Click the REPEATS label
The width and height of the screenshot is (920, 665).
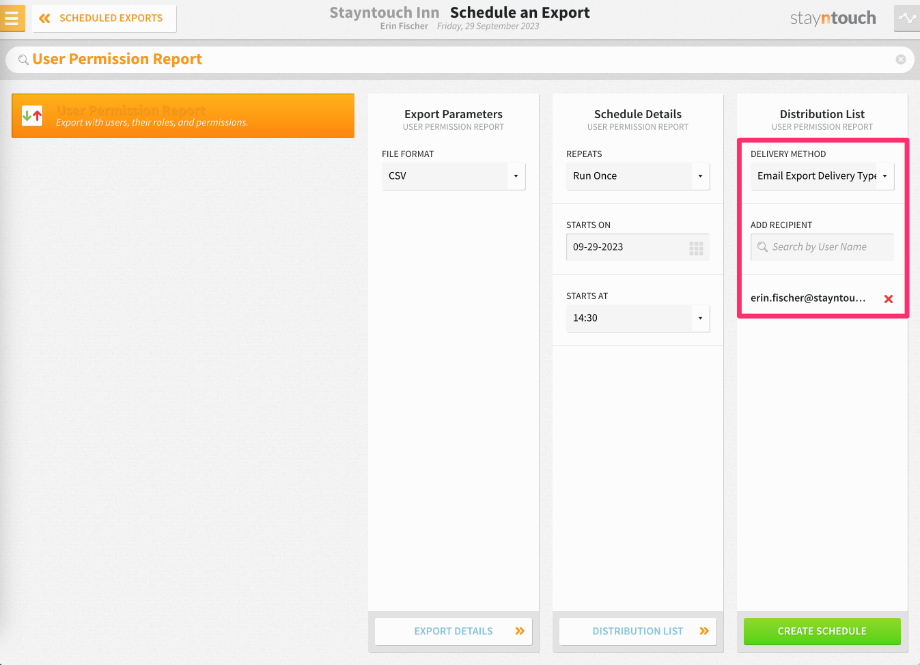[584, 154]
